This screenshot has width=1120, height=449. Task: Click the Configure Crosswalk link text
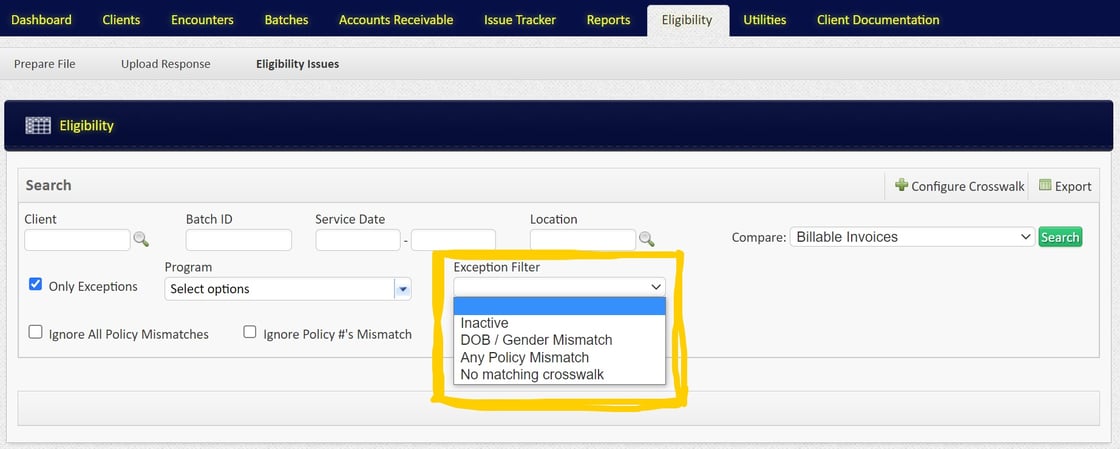(968, 186)
